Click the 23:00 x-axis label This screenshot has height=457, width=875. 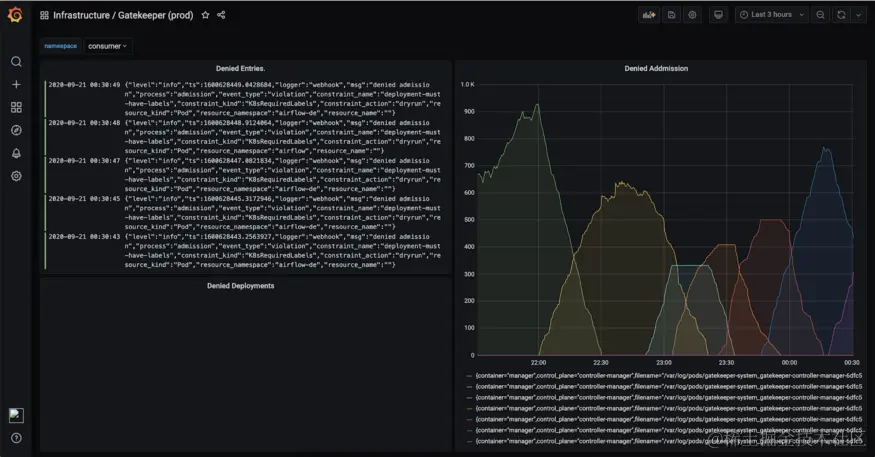(664, 363)
